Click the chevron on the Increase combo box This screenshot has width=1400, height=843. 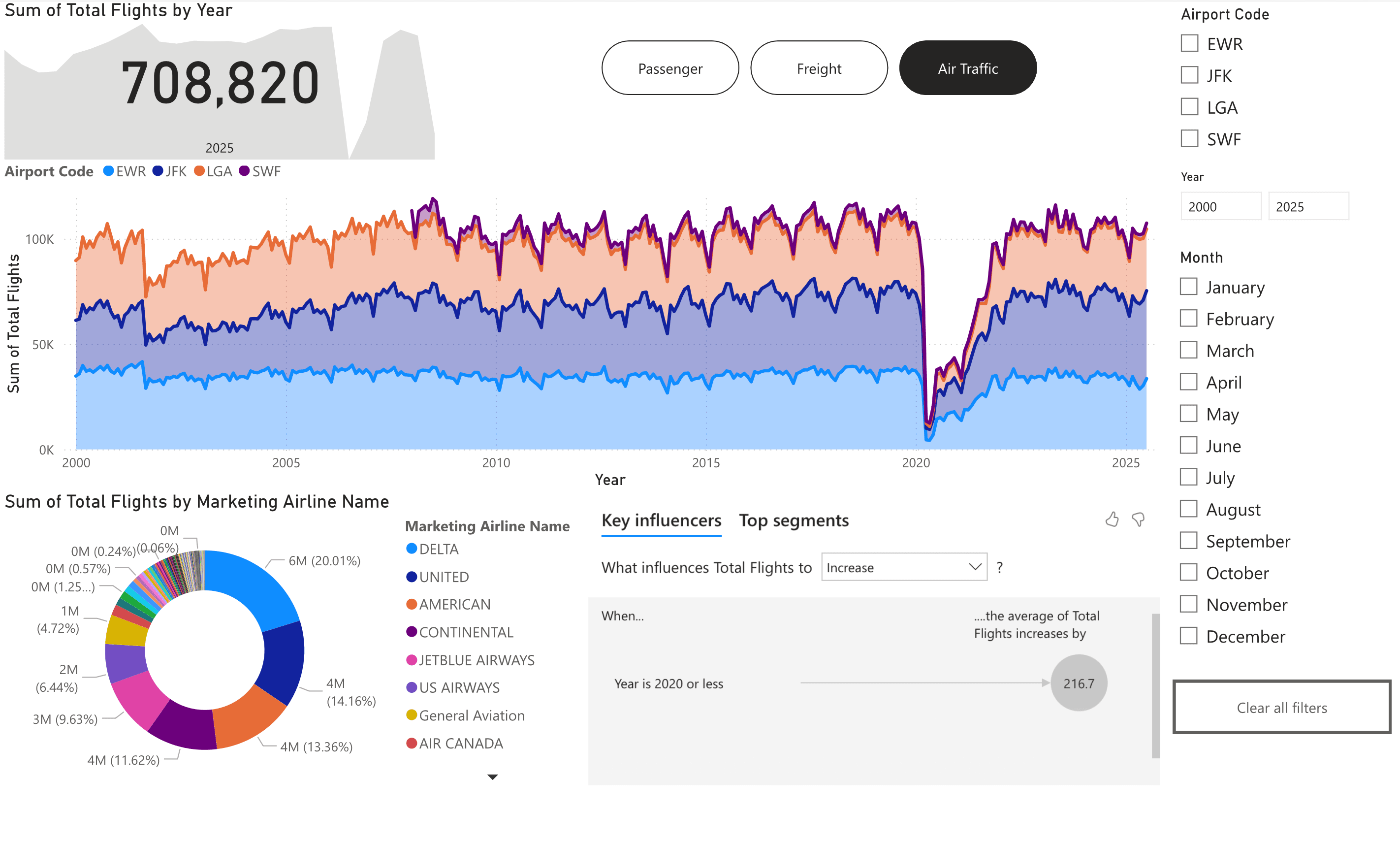pyautogui.click(x=975, y=567)
